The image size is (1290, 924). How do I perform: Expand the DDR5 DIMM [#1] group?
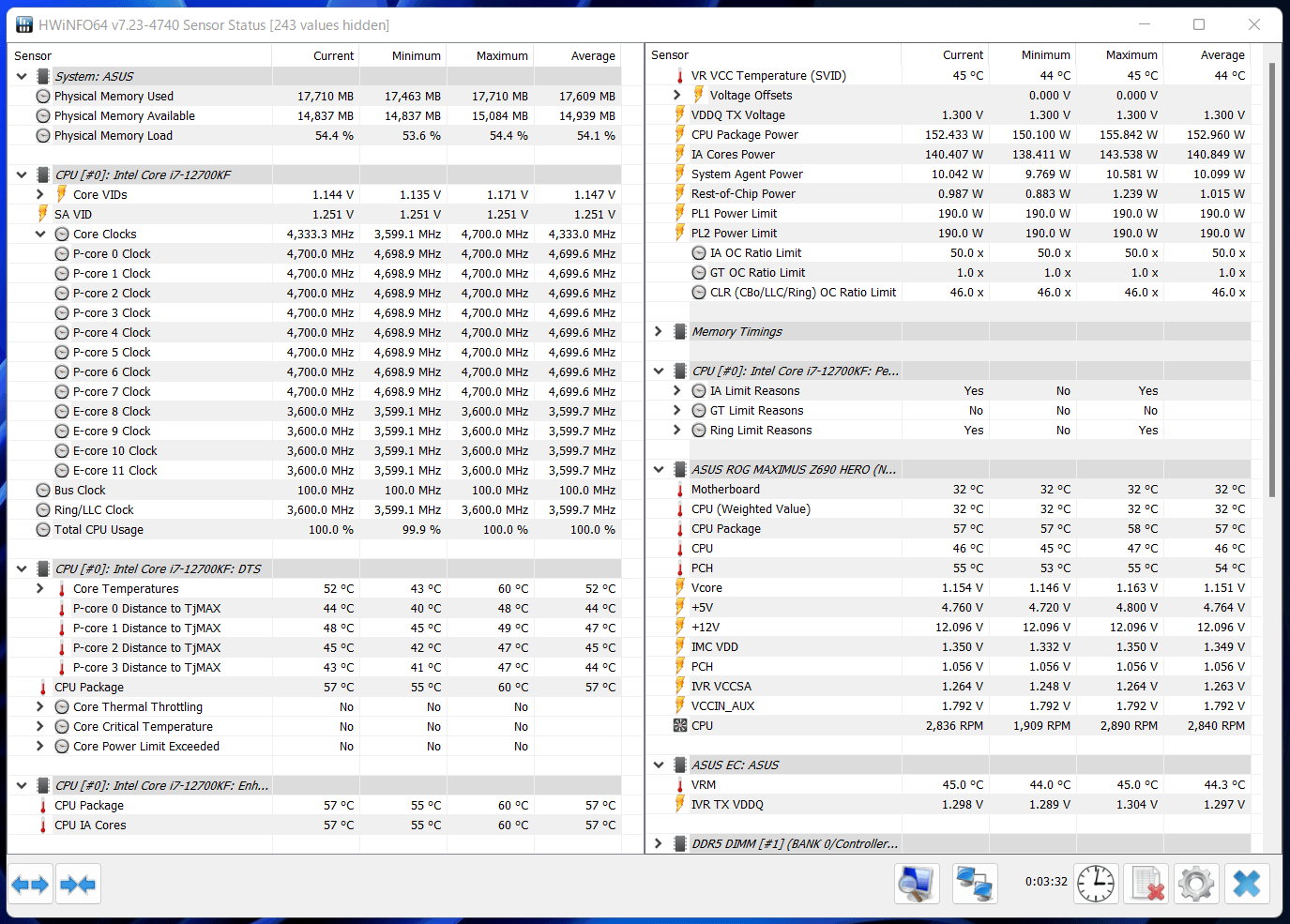tap(659, 844)
